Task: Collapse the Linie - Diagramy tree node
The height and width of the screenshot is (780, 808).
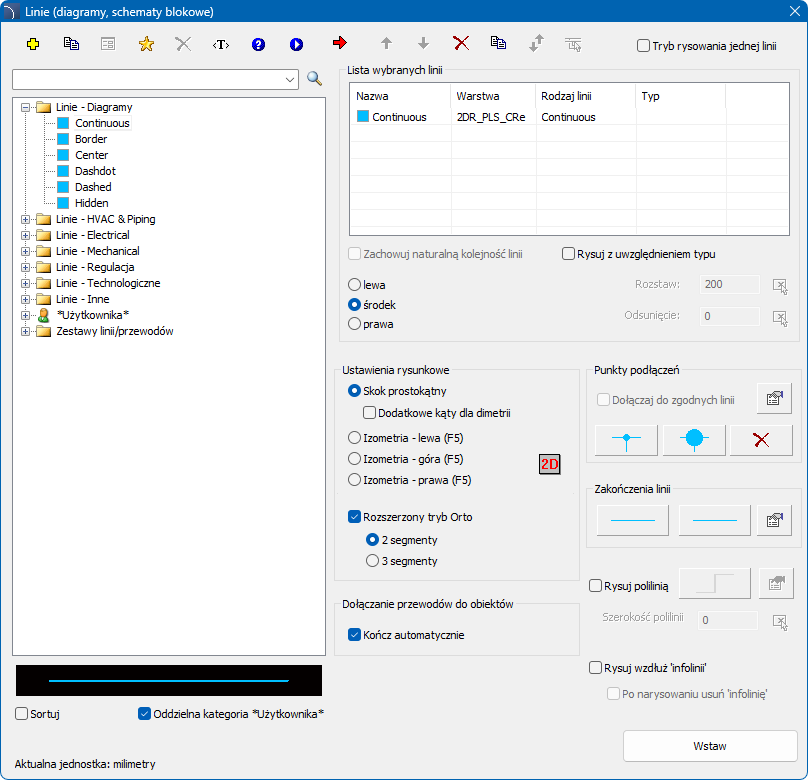Action: [26, 107]
